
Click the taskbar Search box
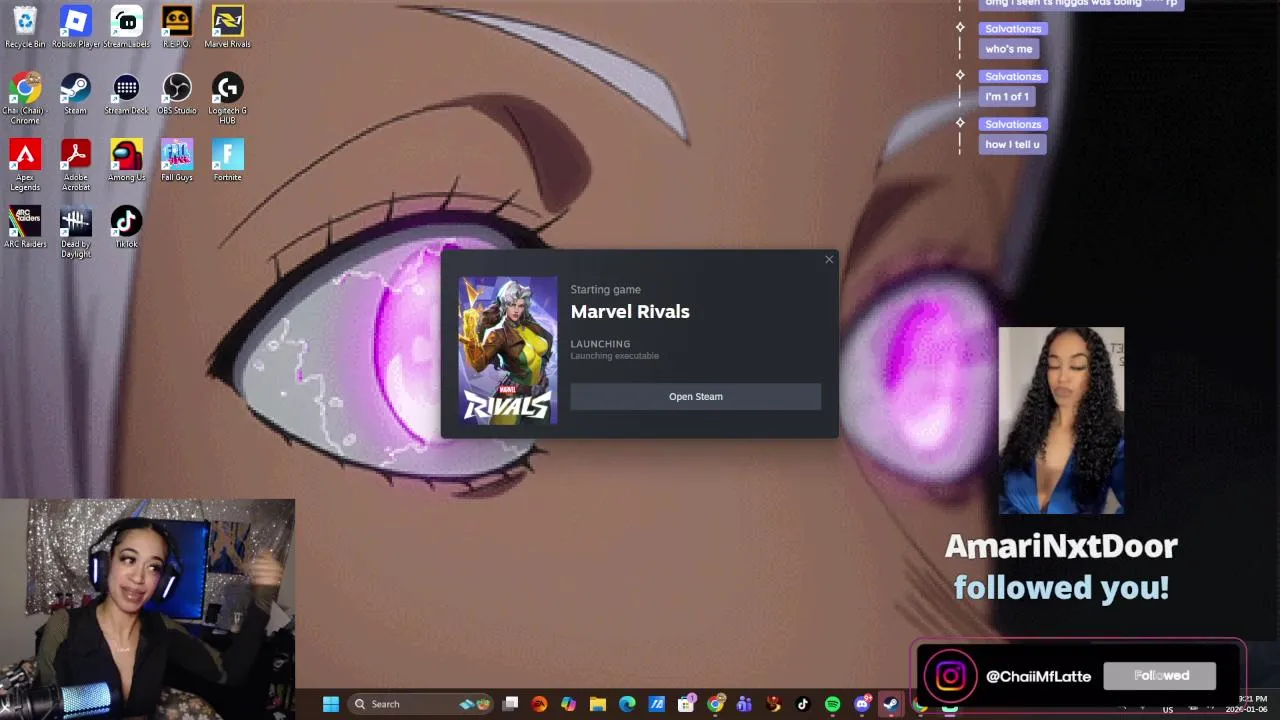[x=422, y=704]
